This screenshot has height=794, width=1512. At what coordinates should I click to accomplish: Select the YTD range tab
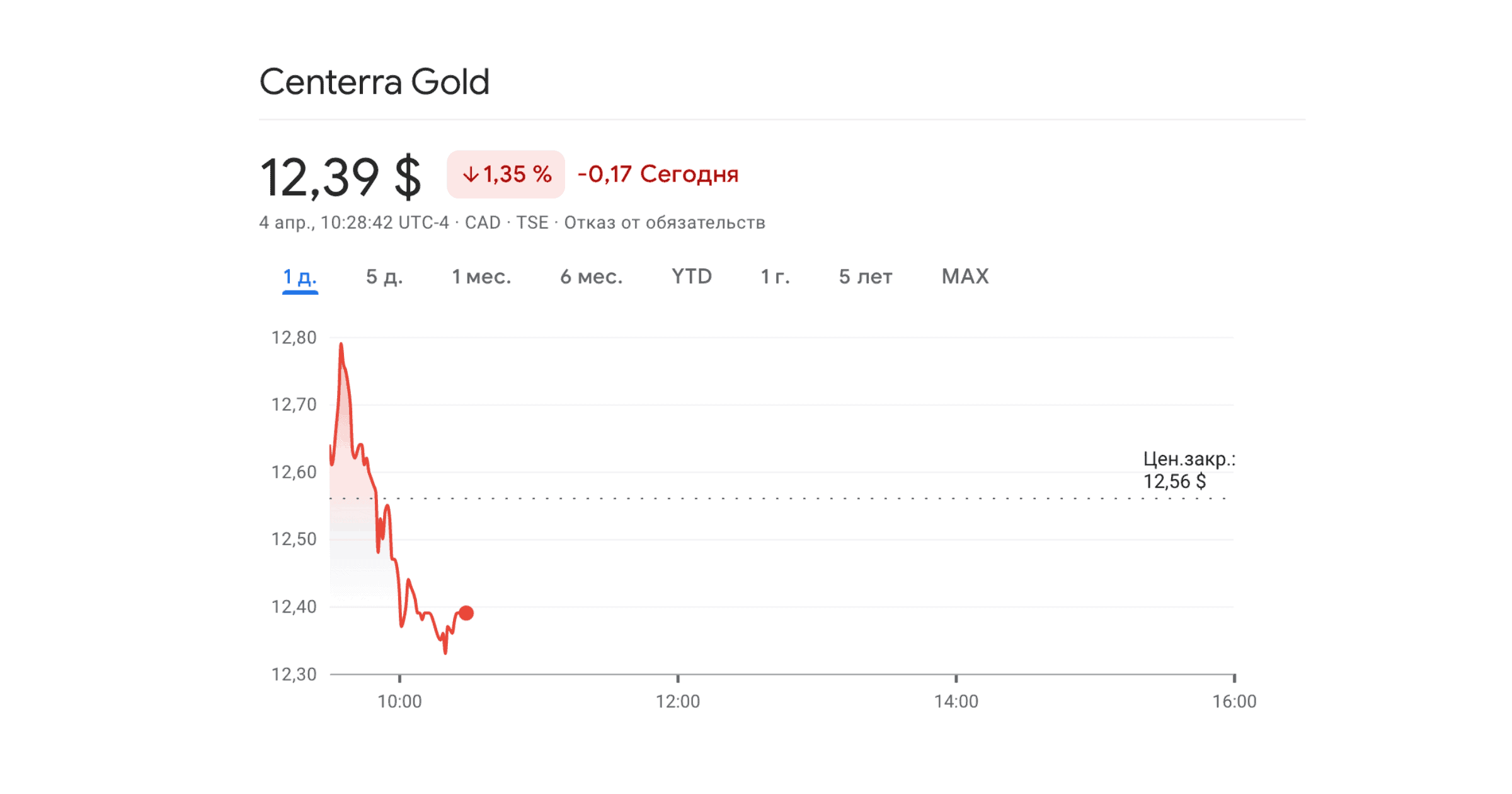pos(691,277)
